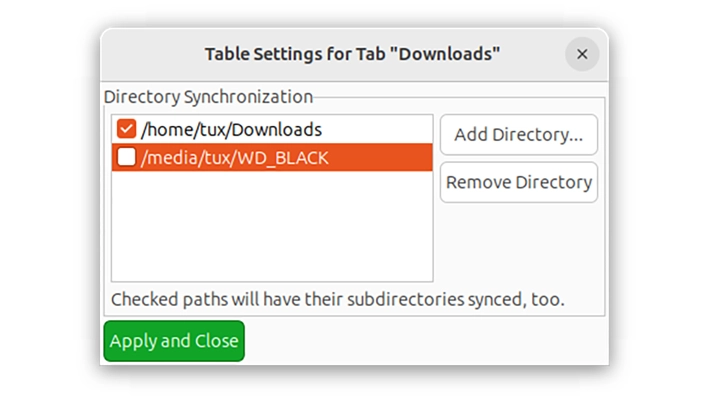Click the green Apply and Close button
Image resolution: width=710 pixels, height=400 pixels.
point(174,341)
